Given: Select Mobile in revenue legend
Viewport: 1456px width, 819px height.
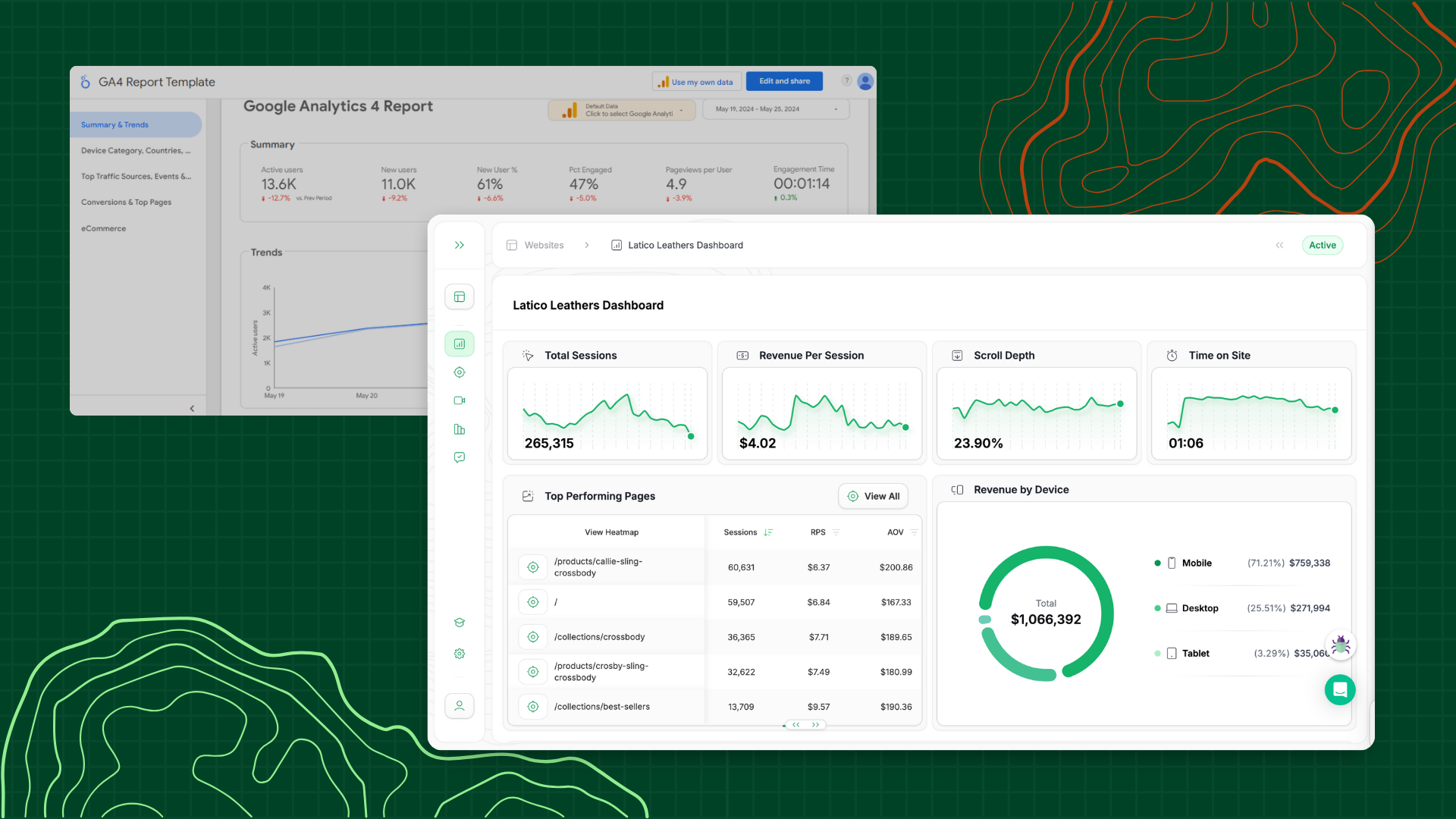Looking at the screenshot, I should tap(1241, 563).
